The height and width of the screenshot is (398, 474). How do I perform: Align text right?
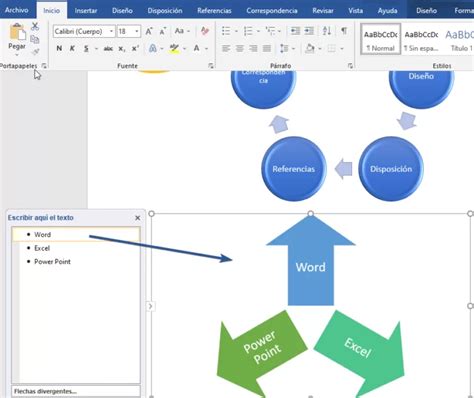click(x=253, y=49)
